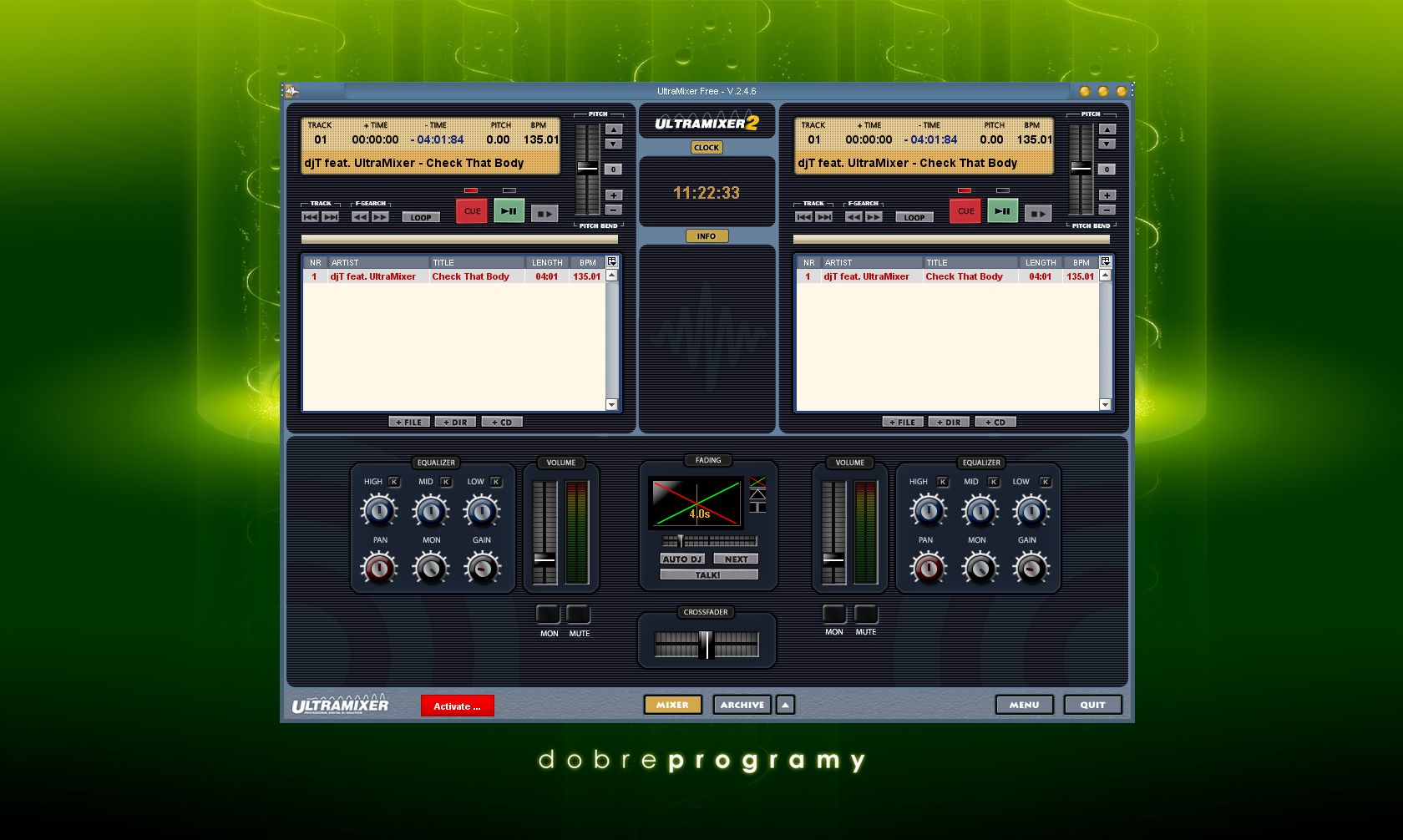This screenshot has height=840, width=1403.
Task: Toggle left equalizer HIGH kill K button
Action: pyautogui.click(x=394, y=482)
